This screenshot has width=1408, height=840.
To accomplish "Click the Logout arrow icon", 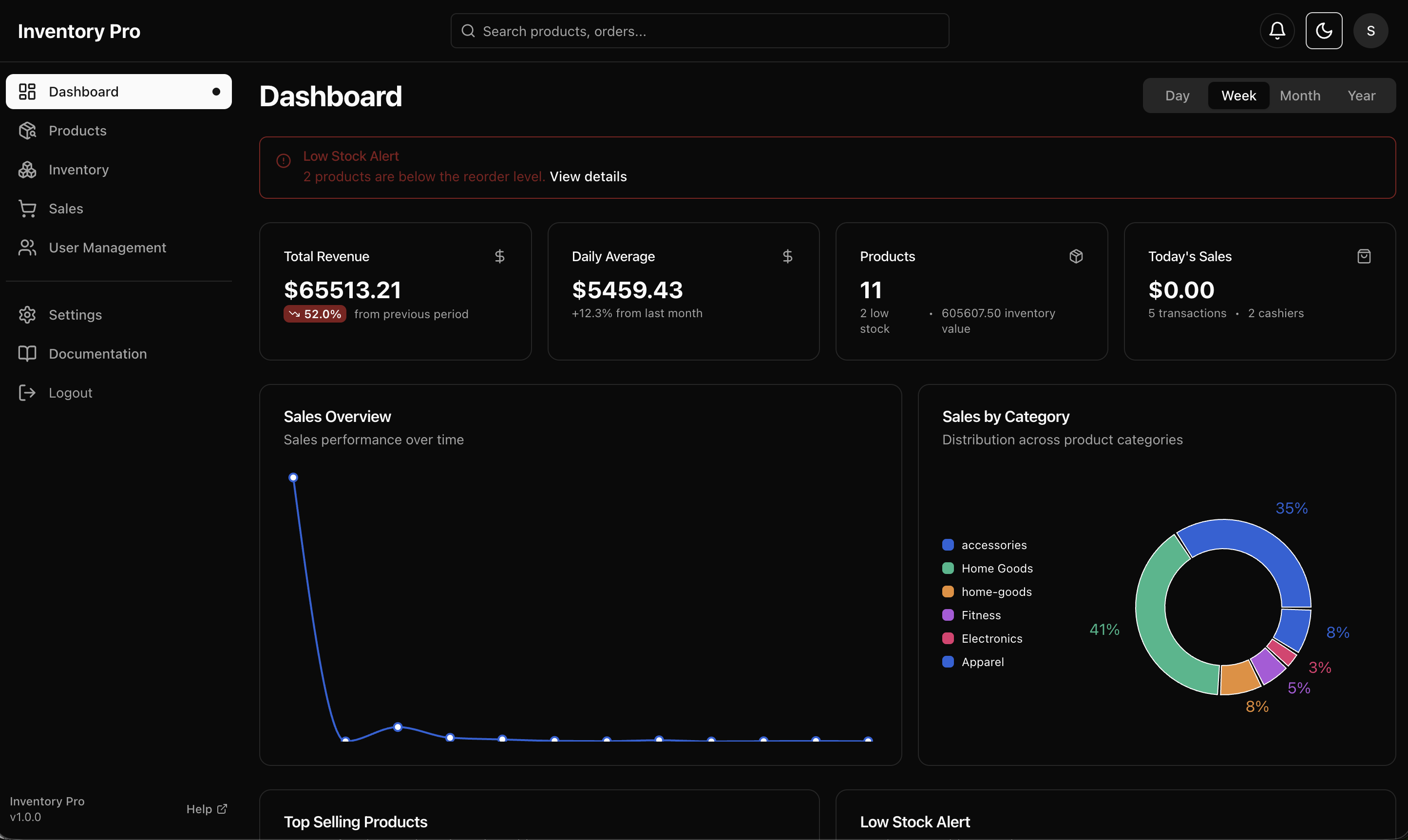I will (x=27, y=393).
